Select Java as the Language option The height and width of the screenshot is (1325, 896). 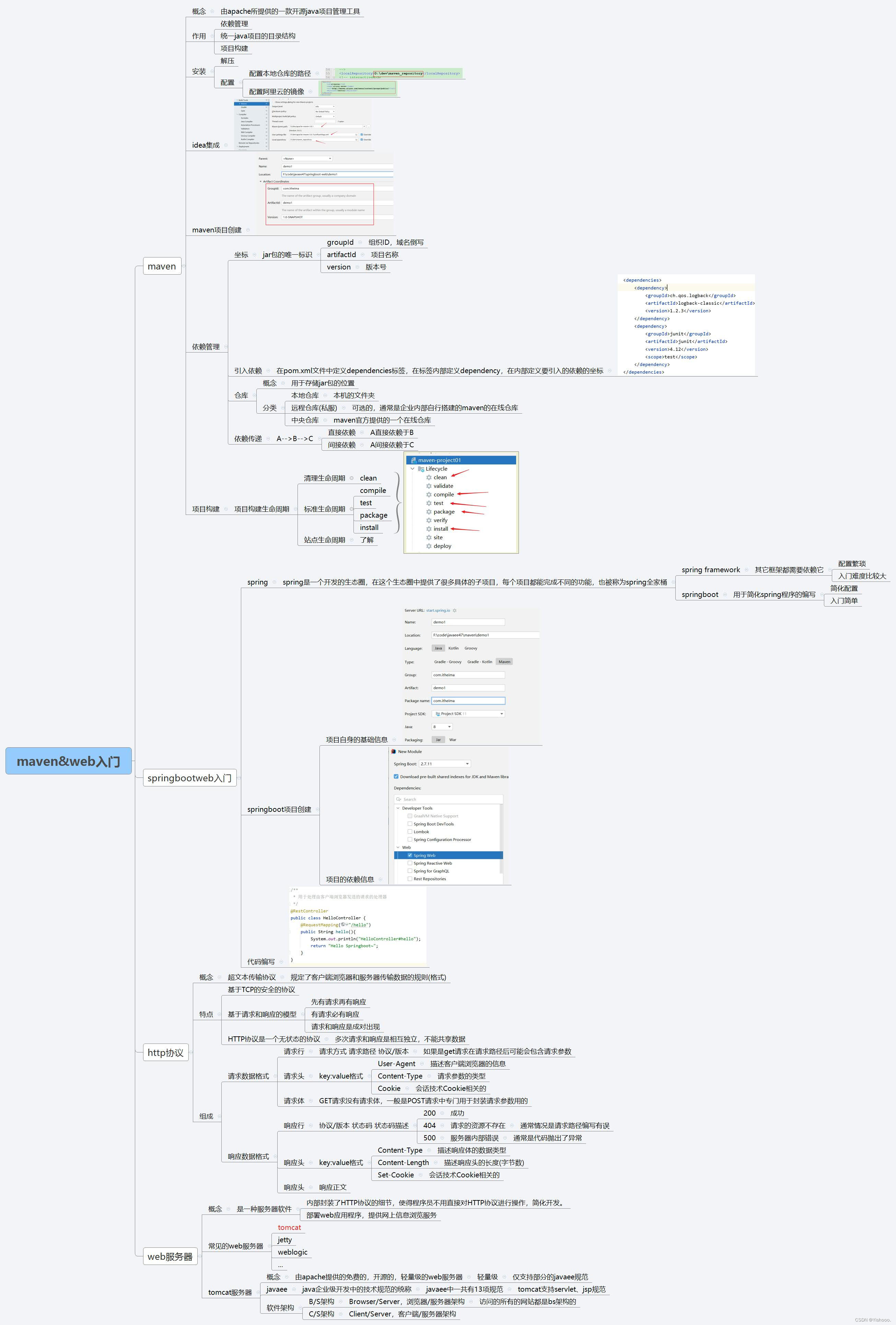click(438, 648)
